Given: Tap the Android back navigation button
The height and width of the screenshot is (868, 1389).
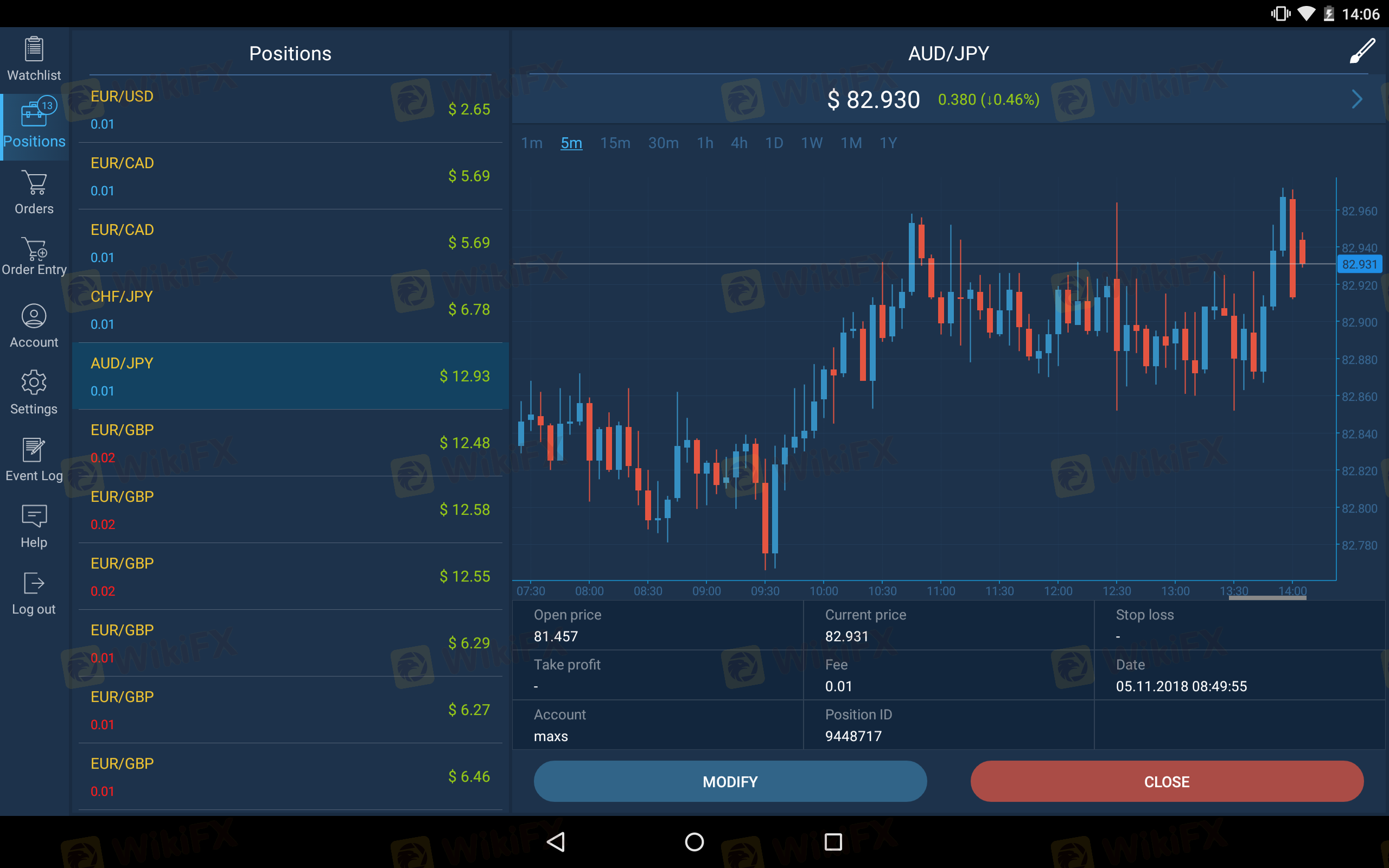Looking at the screenshot, I should click(x=556, y=842).
